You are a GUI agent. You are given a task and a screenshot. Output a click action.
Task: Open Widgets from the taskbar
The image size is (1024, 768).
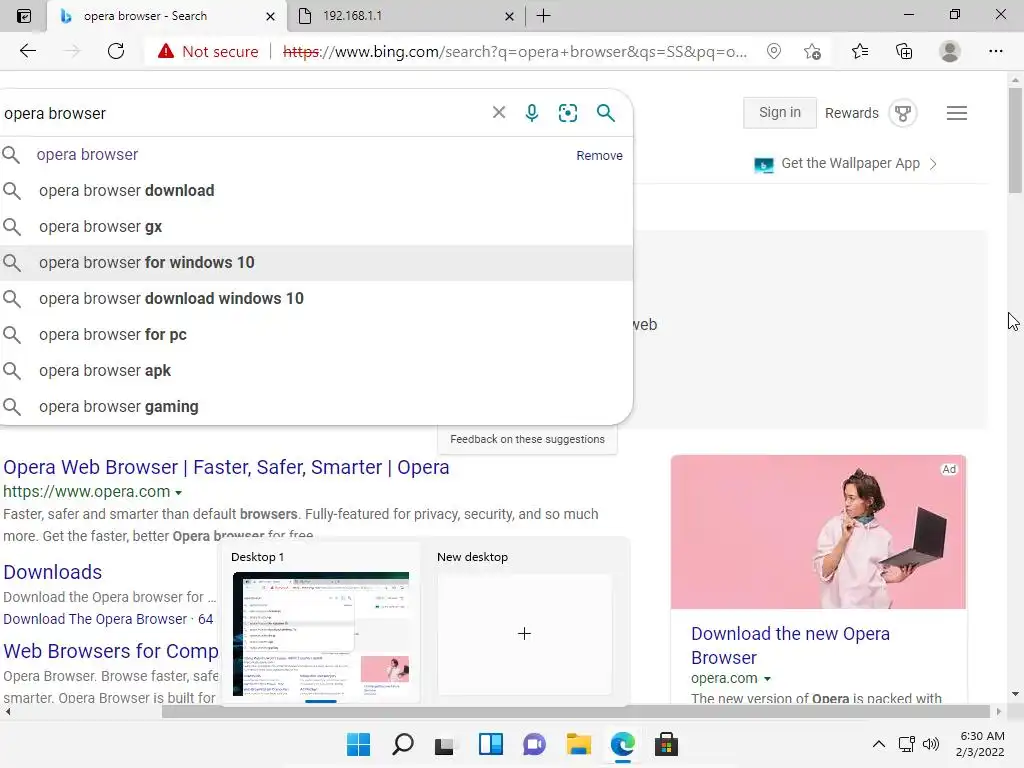(x=490, y=744)
